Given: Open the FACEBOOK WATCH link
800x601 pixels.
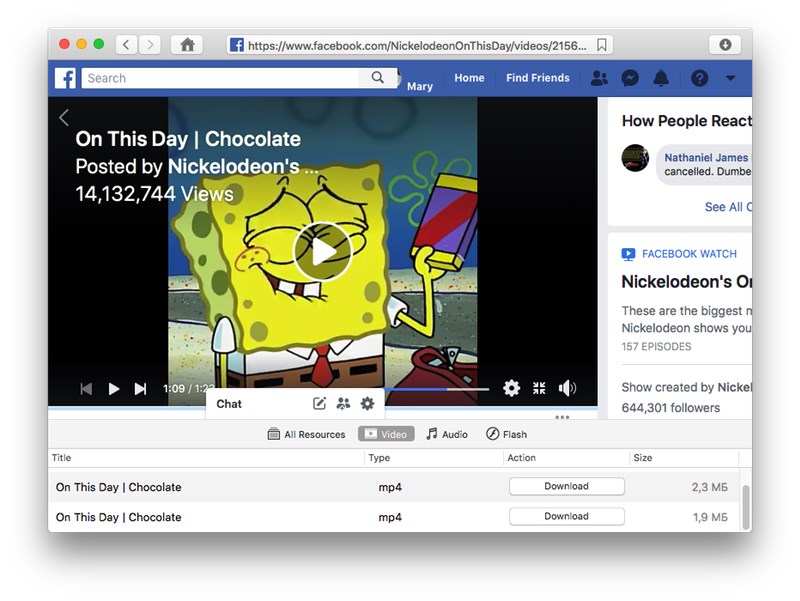Looking at the screenshot, I should [x=689, y=254].
